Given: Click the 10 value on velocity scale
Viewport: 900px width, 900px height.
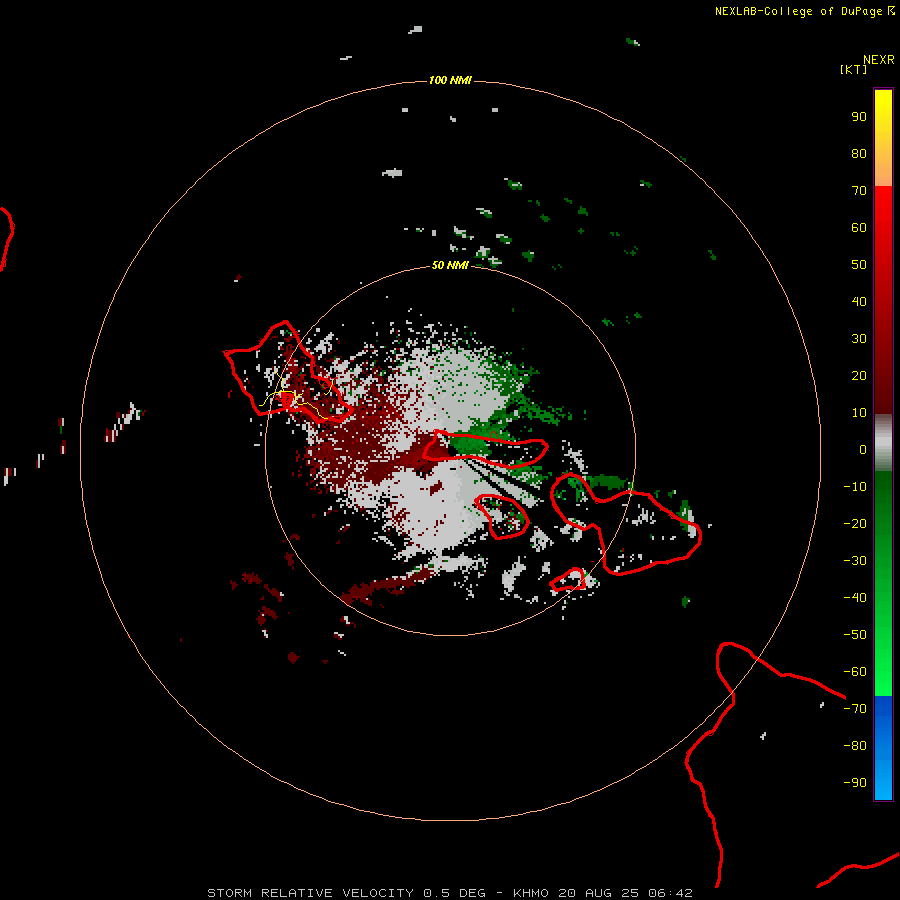Looking at the screenshot, I should (859, 413).
